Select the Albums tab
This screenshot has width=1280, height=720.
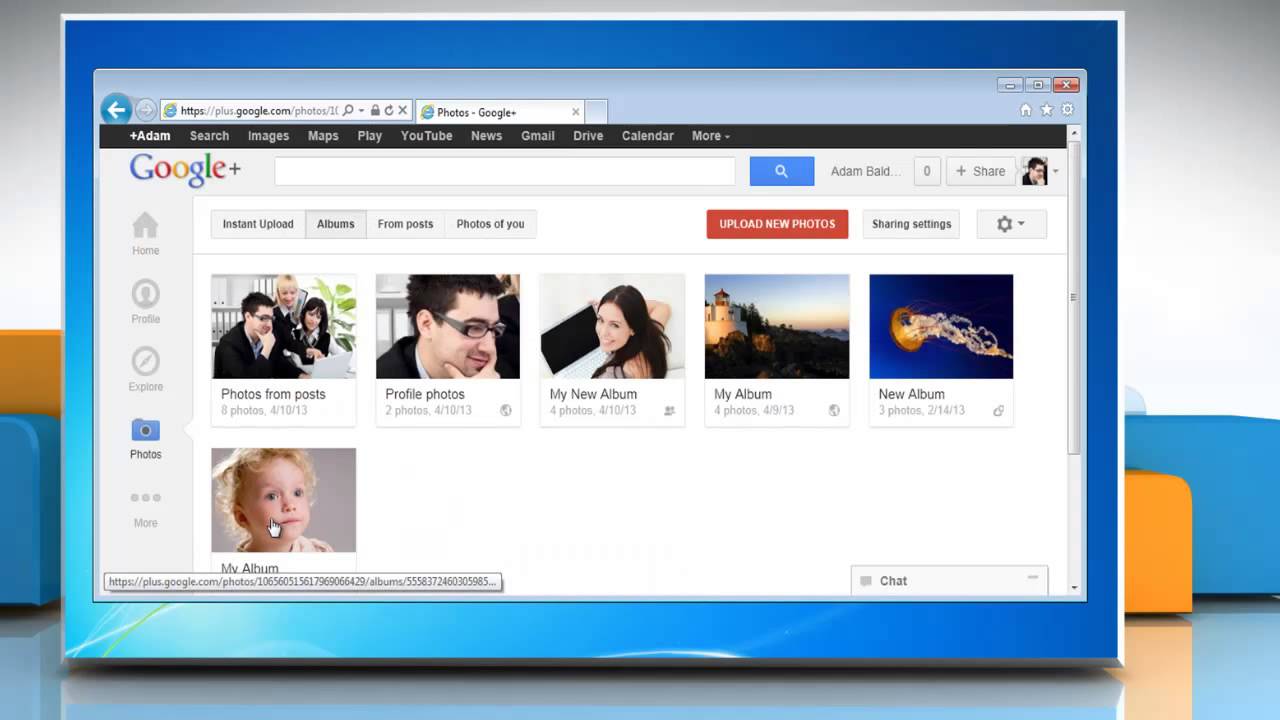point(336,224)
